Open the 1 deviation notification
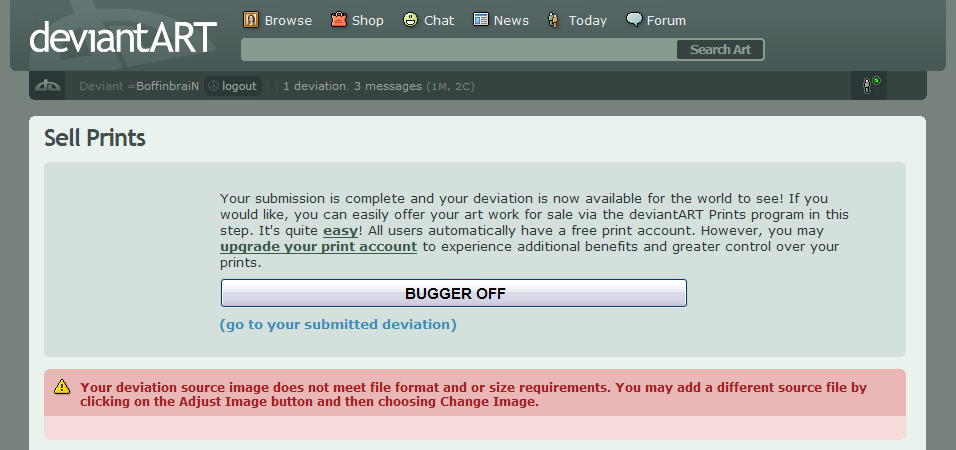 [x=314, y=86]
